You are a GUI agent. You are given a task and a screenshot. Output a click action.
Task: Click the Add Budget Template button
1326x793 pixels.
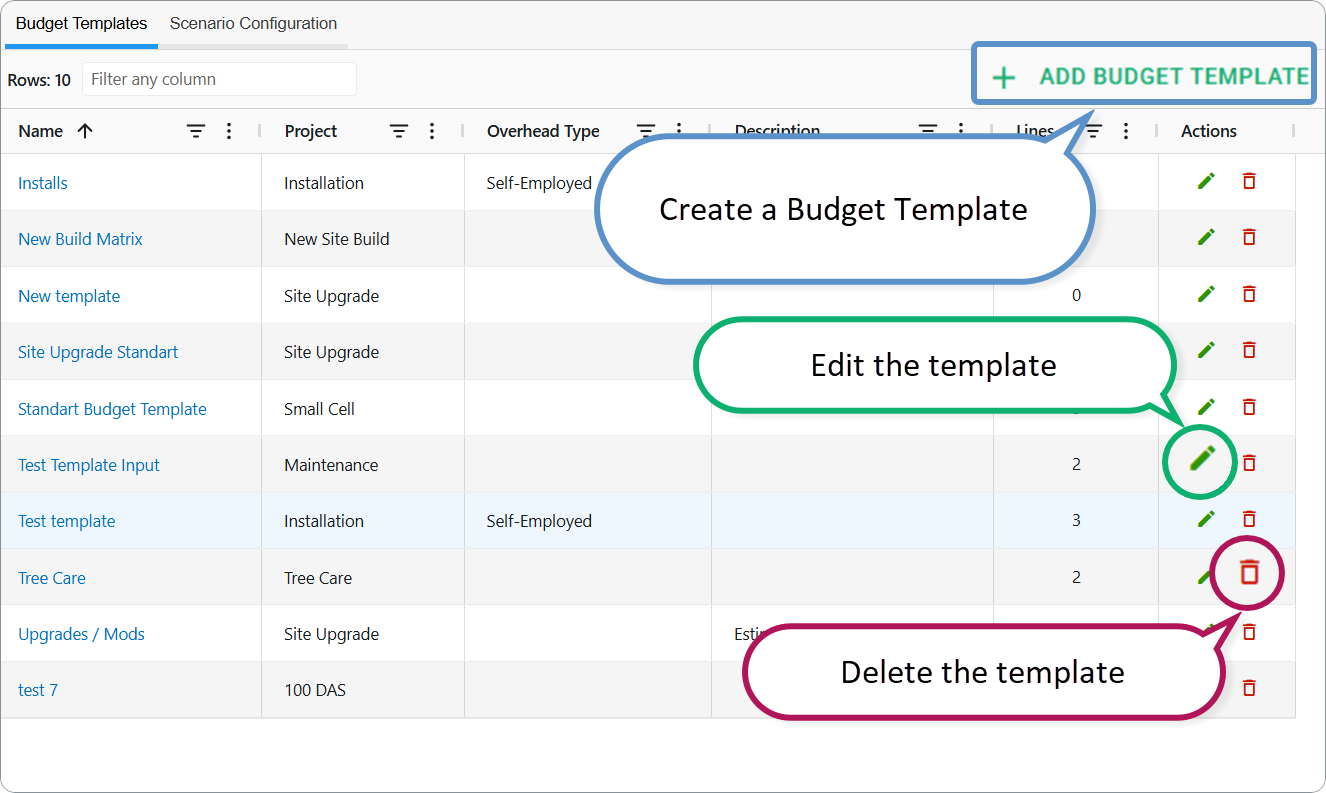pyautogui.click(x=1144, y=76)
